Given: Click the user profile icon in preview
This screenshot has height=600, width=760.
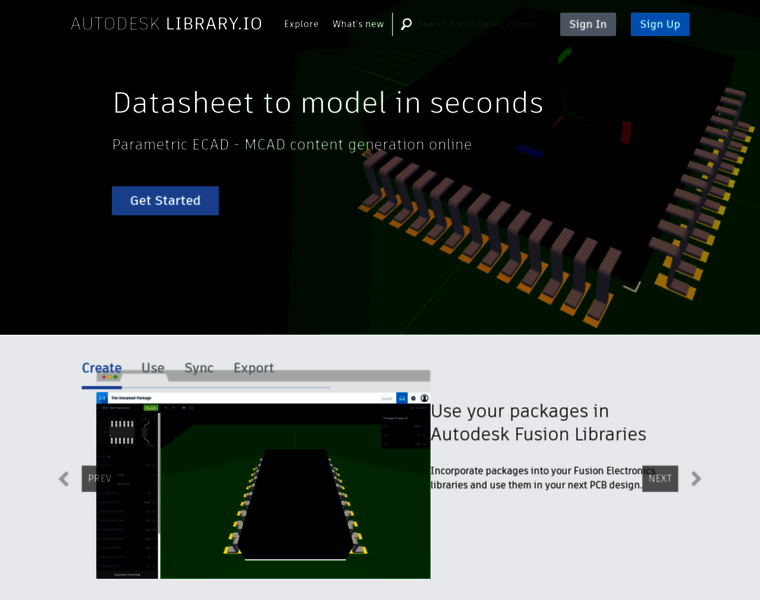Looking at the screenshot, I should [x=424, y=398].
